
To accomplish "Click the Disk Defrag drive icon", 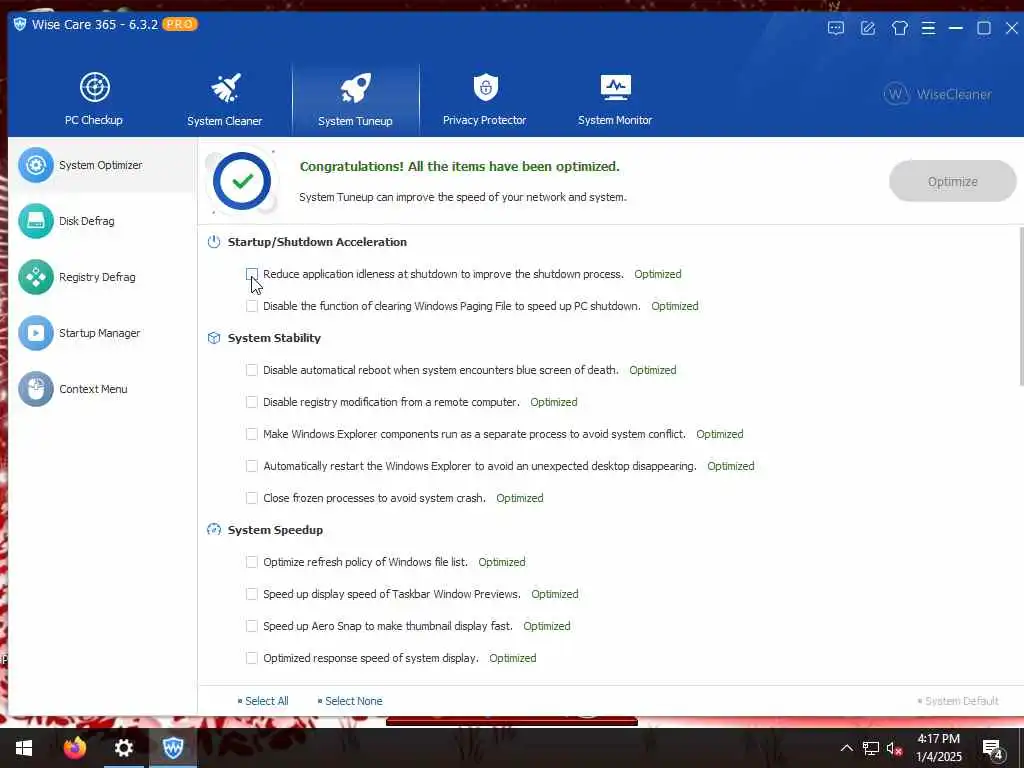I will click(x=36, y=221).
